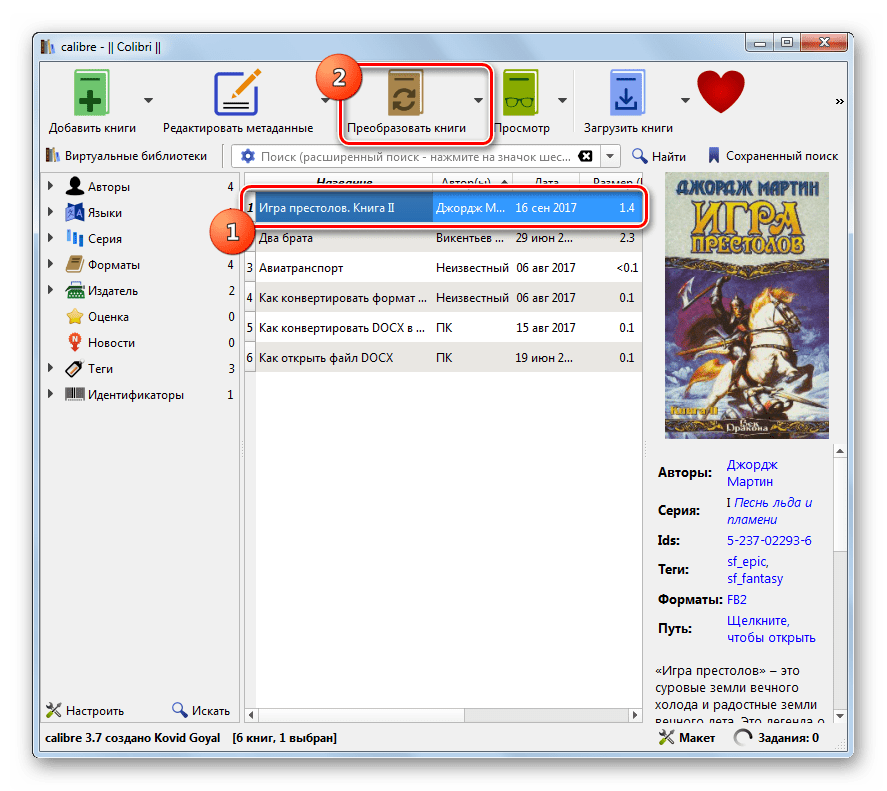This screenshot has width=887, height=791.
Task: Open the search history dropdown
Action: [610, 156]
